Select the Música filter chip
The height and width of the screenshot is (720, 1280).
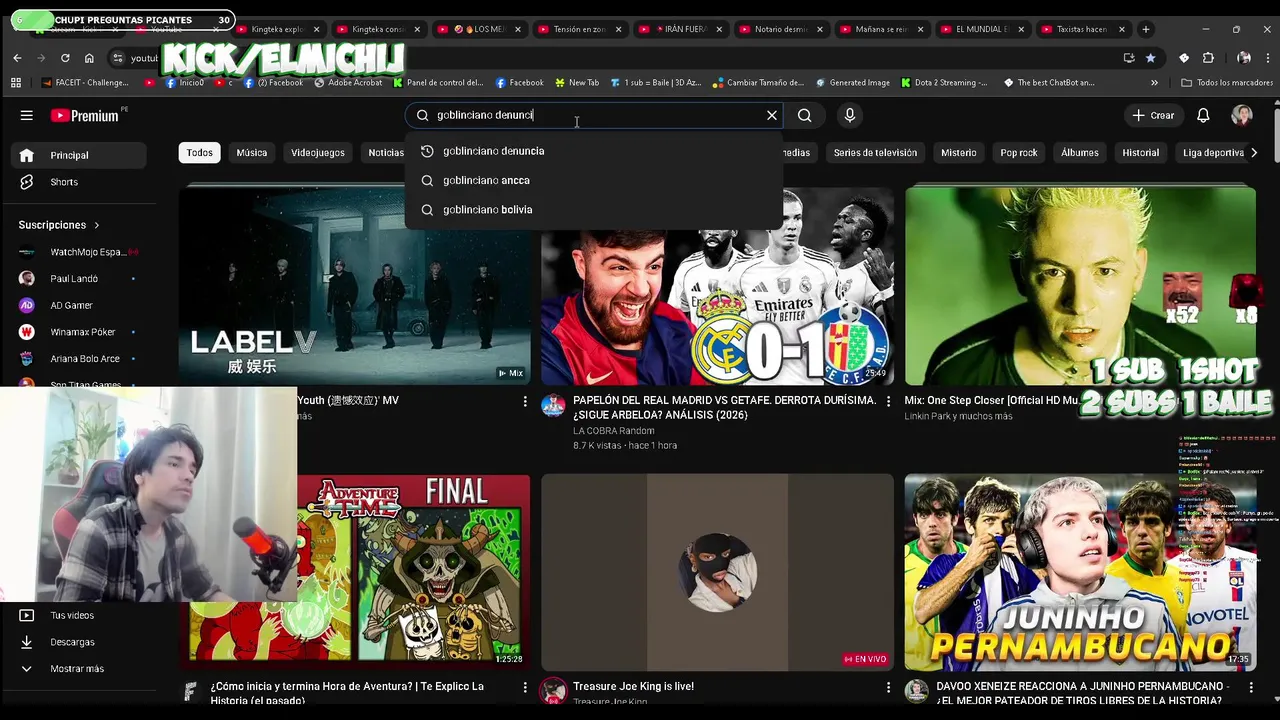[x=252, y=153]
